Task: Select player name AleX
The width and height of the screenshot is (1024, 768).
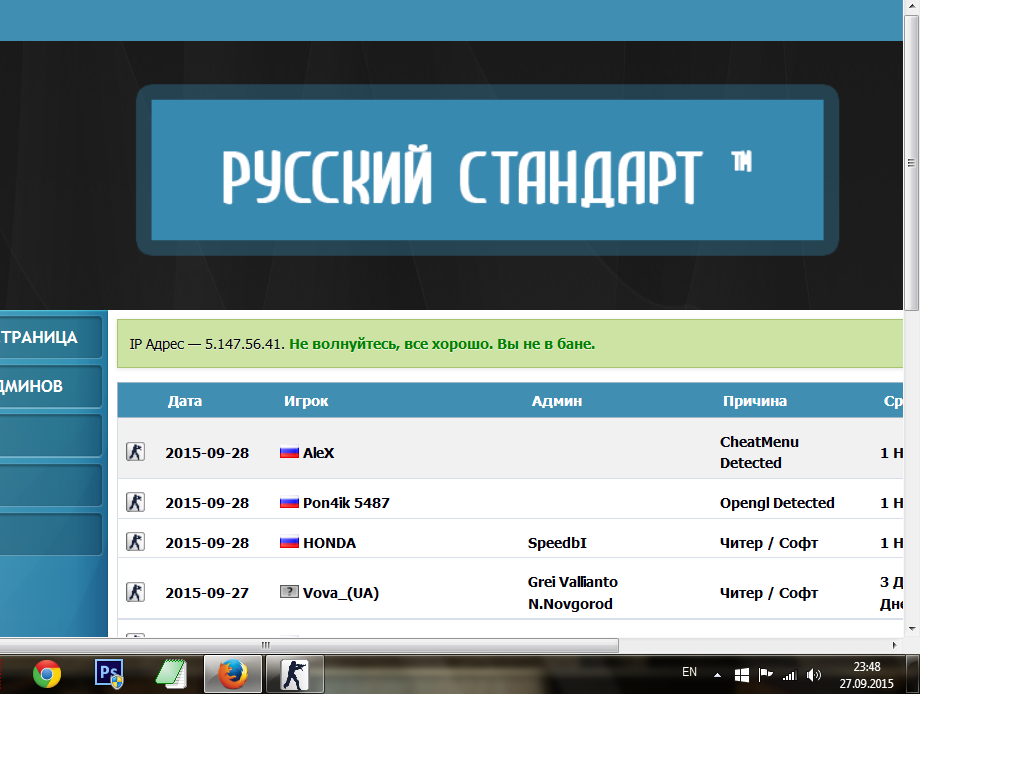Action: [x=318, y=453]
